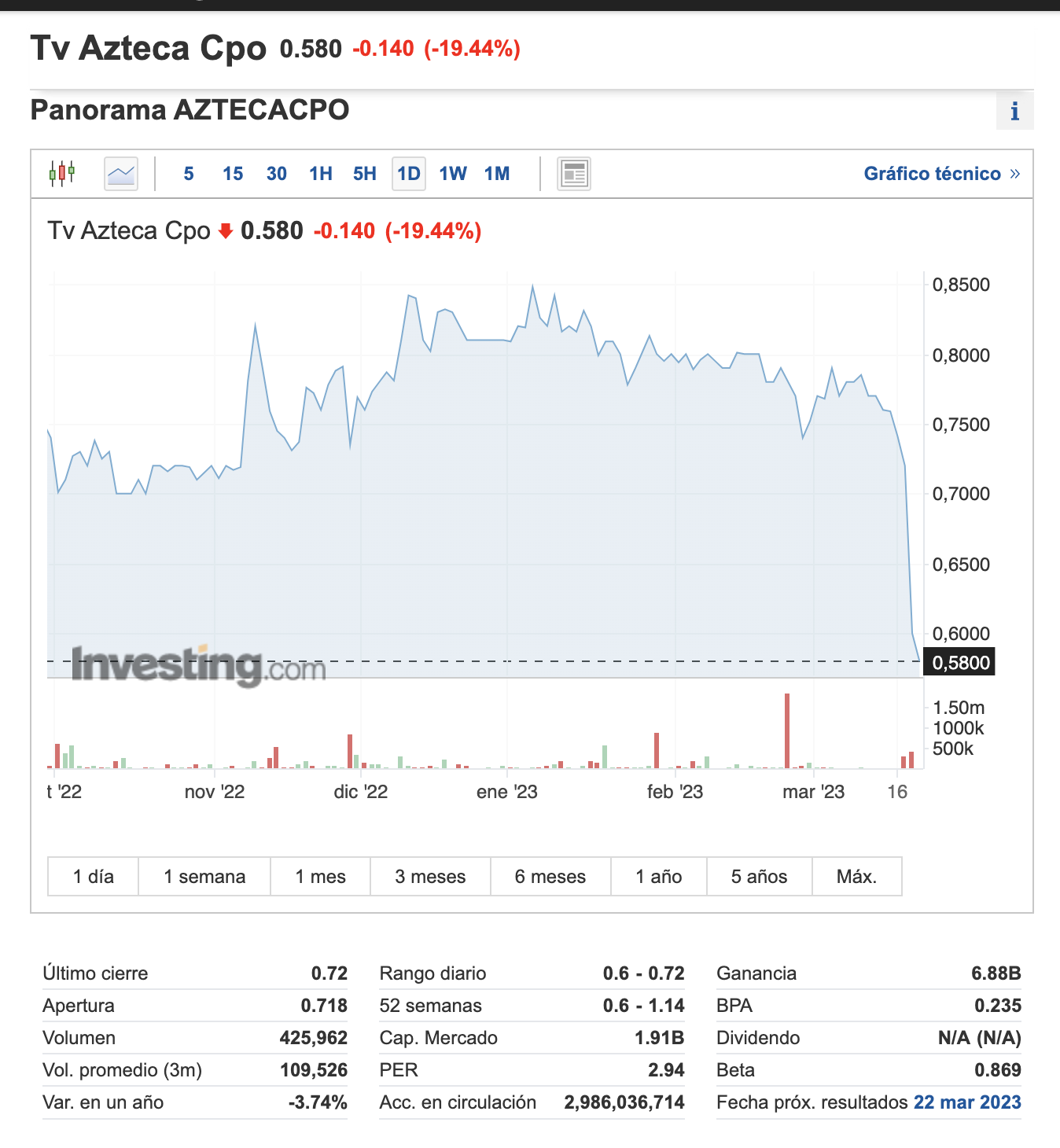Toggle the 1D interval button
Viewport: 1060px width, 1148px height.
409,174
